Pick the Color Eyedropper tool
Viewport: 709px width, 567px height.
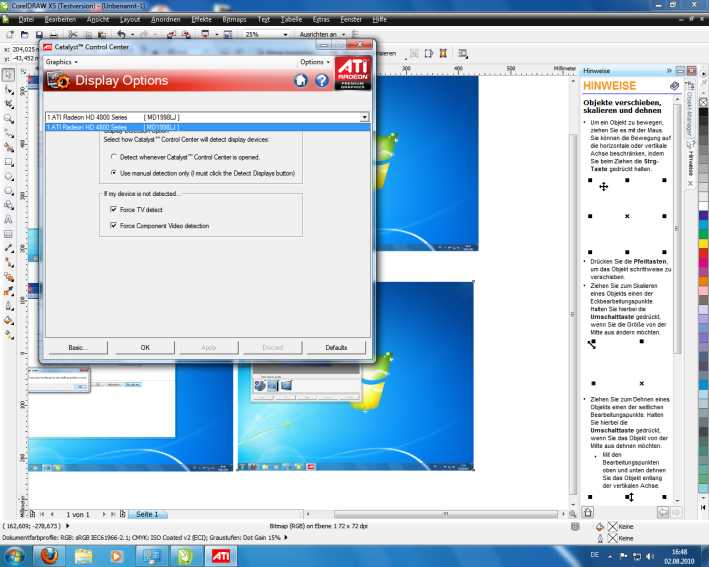click(9, 292)
